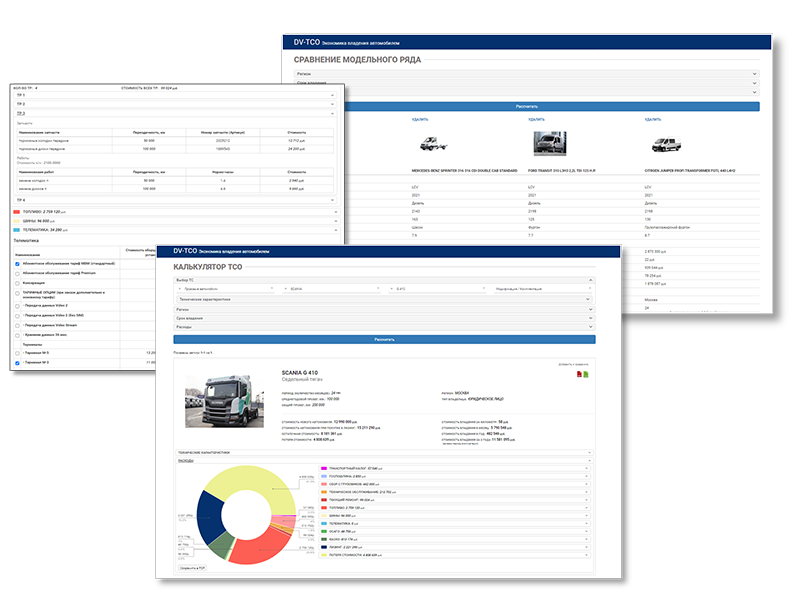The image size is (800, 600).
Task: Expand the ТР 4 section
Action: click(176, 200)
